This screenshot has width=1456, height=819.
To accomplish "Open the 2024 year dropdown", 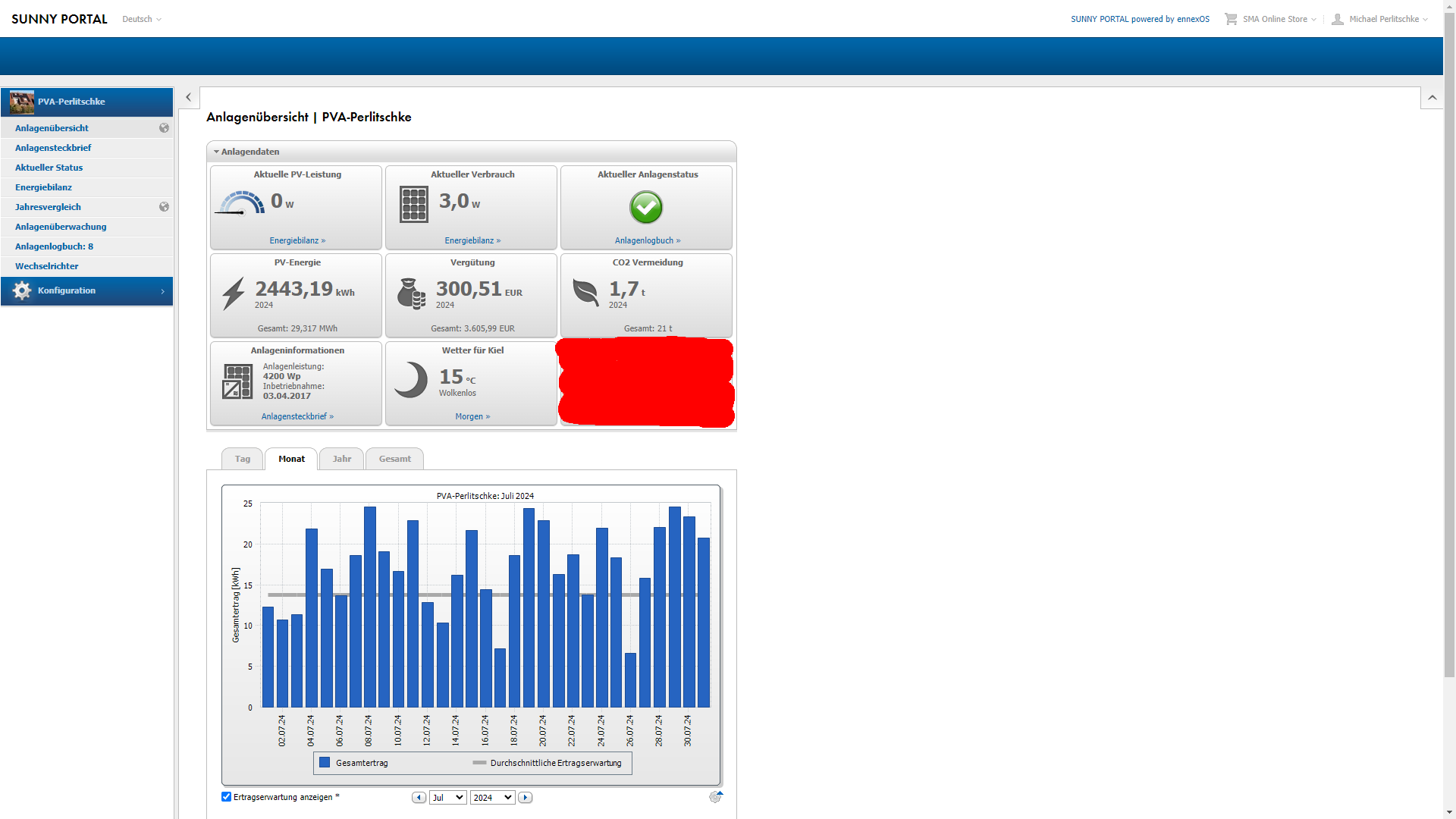I will click(492, 797).
